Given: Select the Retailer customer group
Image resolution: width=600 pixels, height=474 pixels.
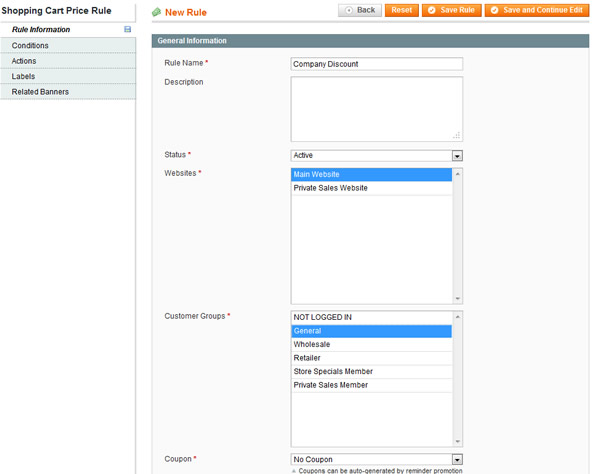Looking at the screenshot, I should coord(372,358).
